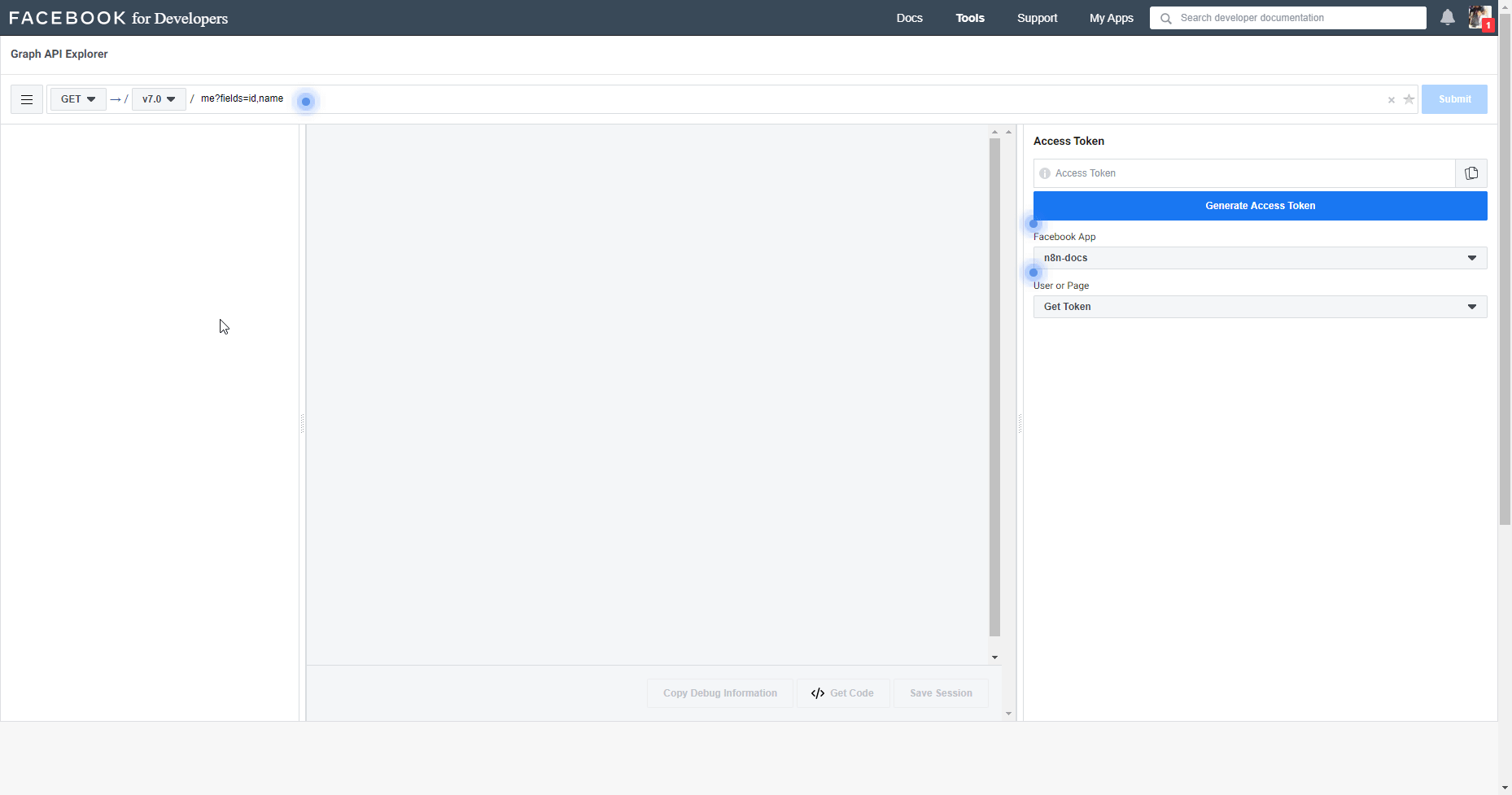
Task: Clear the query with the X icon
Action: click(x=1391, y=100)
